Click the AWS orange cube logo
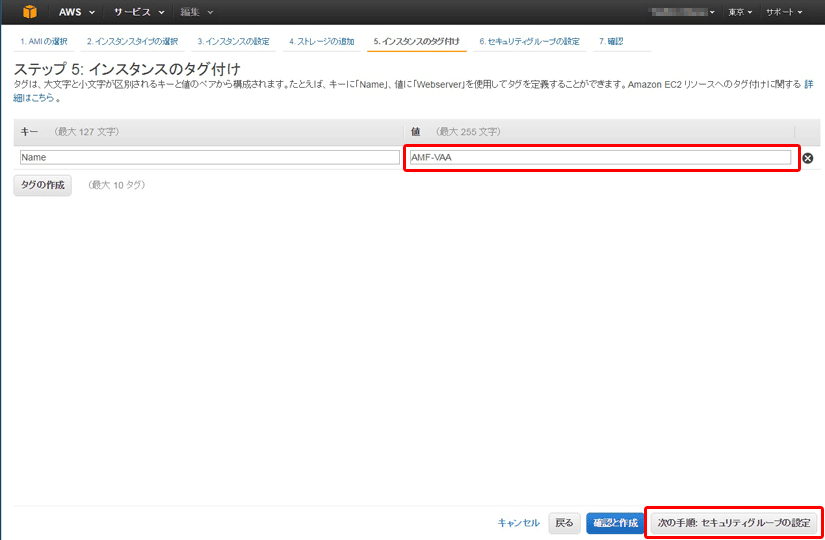825x540 pixels. coord(30,12)
